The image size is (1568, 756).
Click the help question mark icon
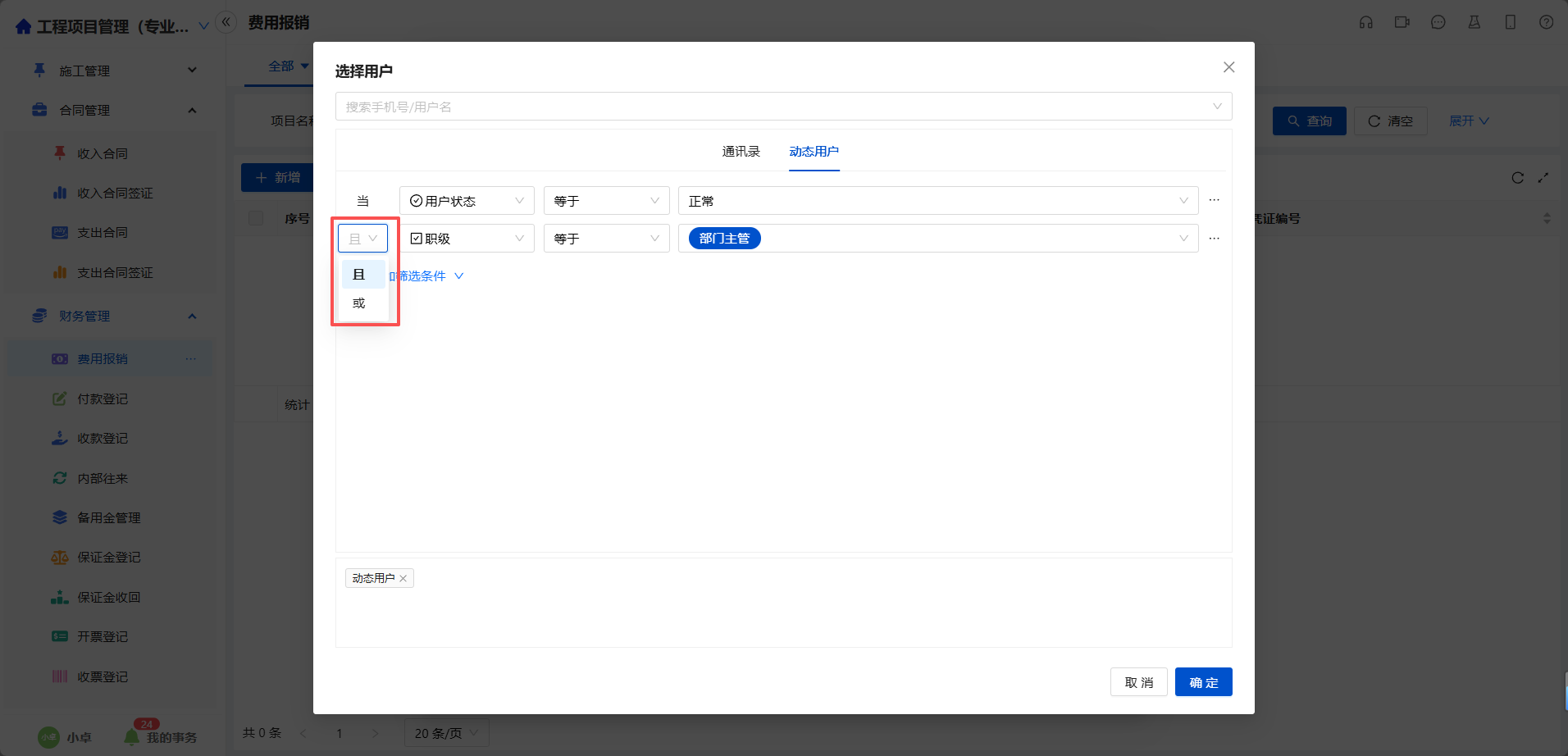[1546, 23]
